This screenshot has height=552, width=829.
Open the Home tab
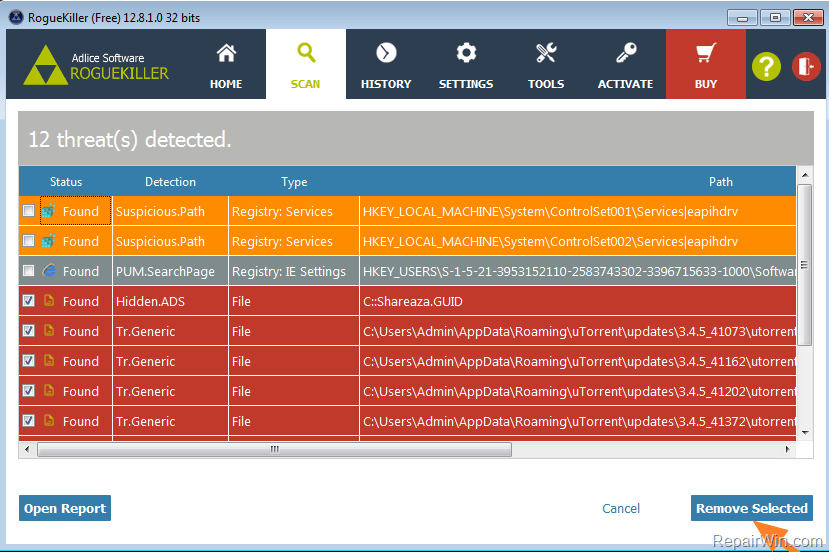(x=226, y=65)
